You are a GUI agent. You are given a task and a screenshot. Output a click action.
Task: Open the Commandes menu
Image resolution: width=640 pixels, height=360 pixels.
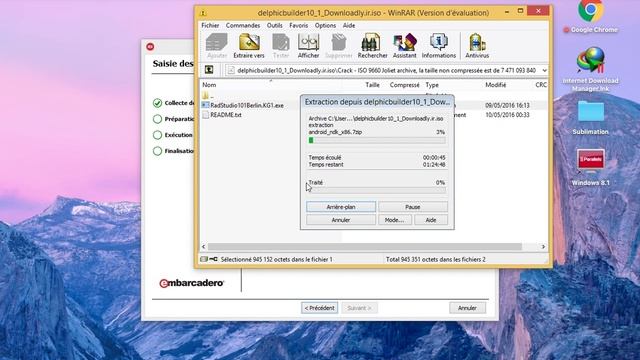click(243, 25)
